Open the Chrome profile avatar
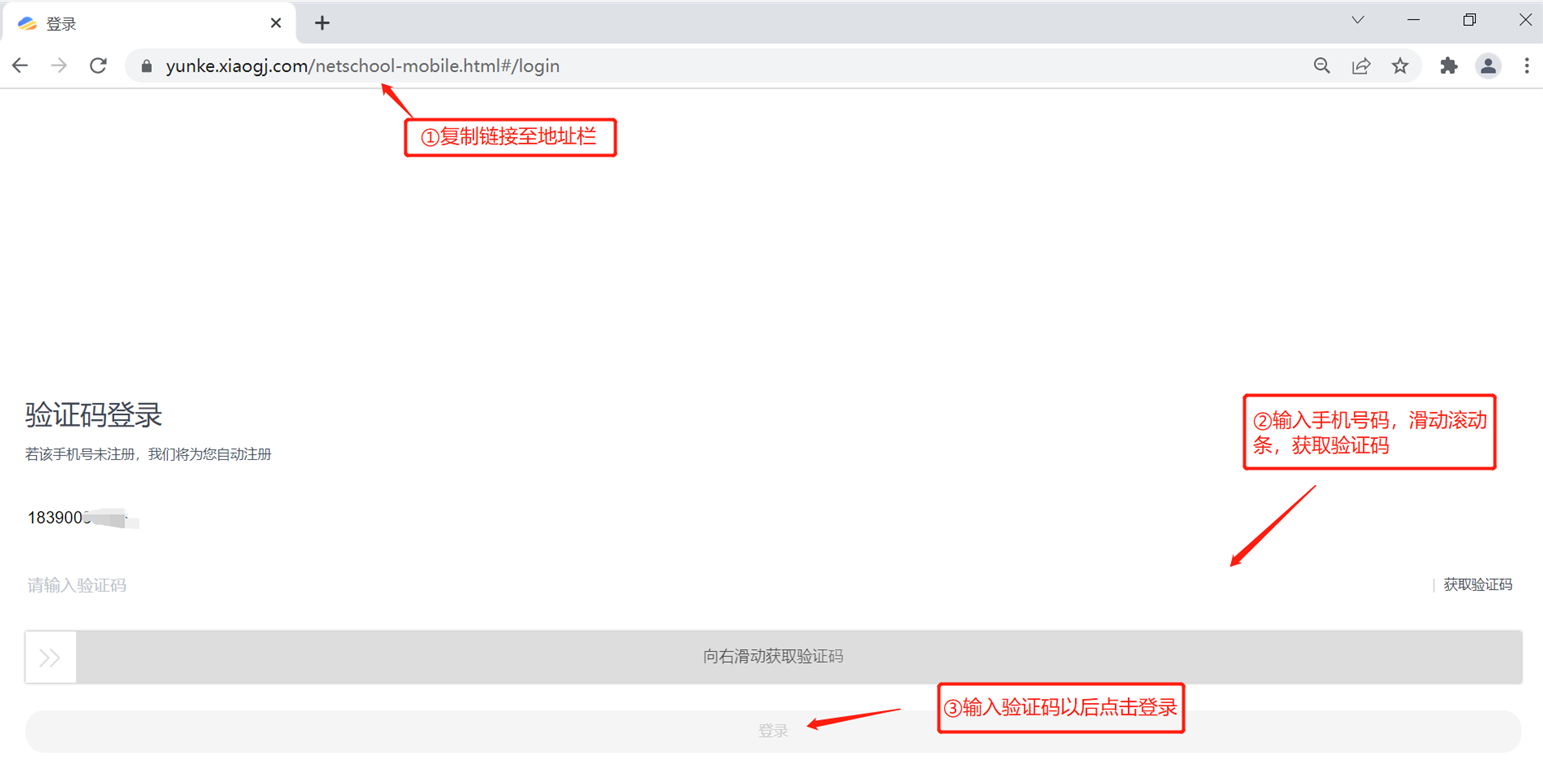 pyautogui.click(x=1488, y=66)
